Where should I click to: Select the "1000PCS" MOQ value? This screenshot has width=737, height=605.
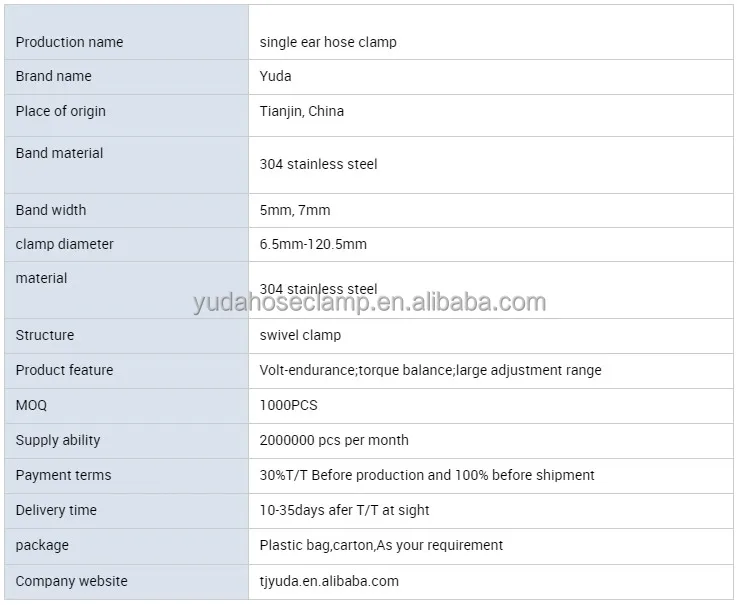click(x=289, y=405)
